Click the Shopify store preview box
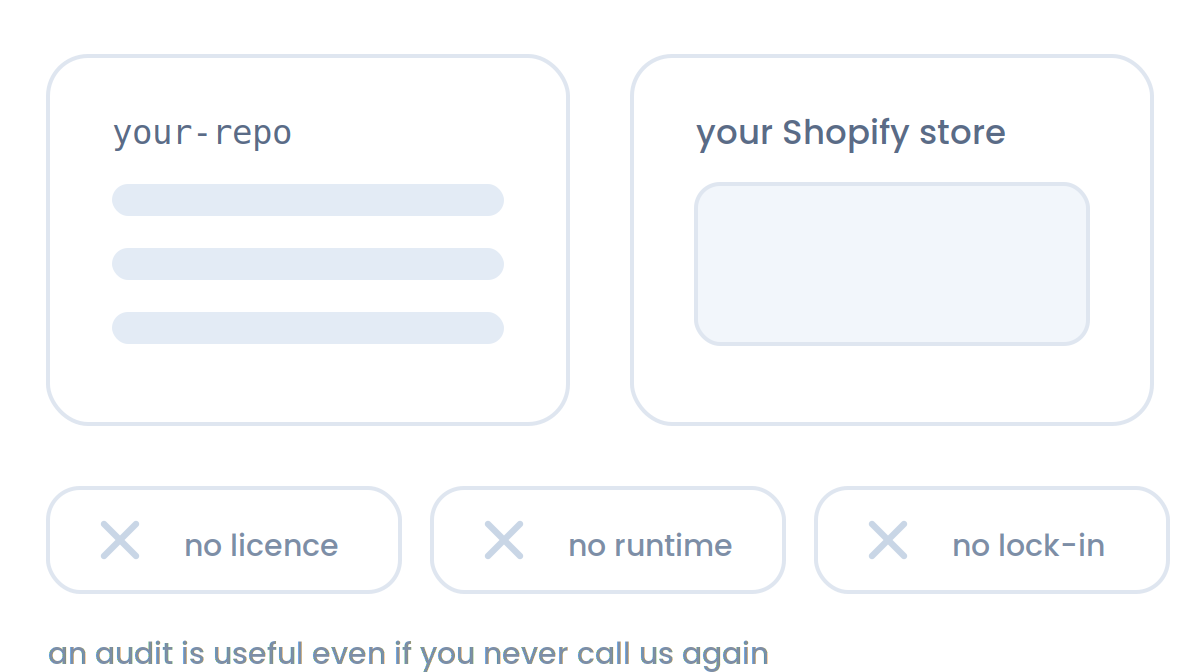Image resolution: width=1200 pixels, height=672 pixels. click(x=892, y=264)
